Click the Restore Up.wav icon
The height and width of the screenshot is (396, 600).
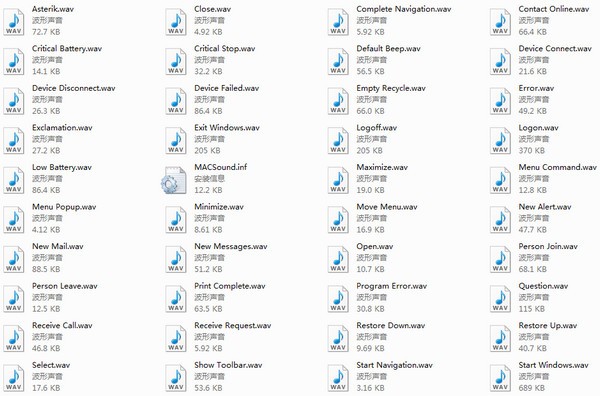(501, 339)
